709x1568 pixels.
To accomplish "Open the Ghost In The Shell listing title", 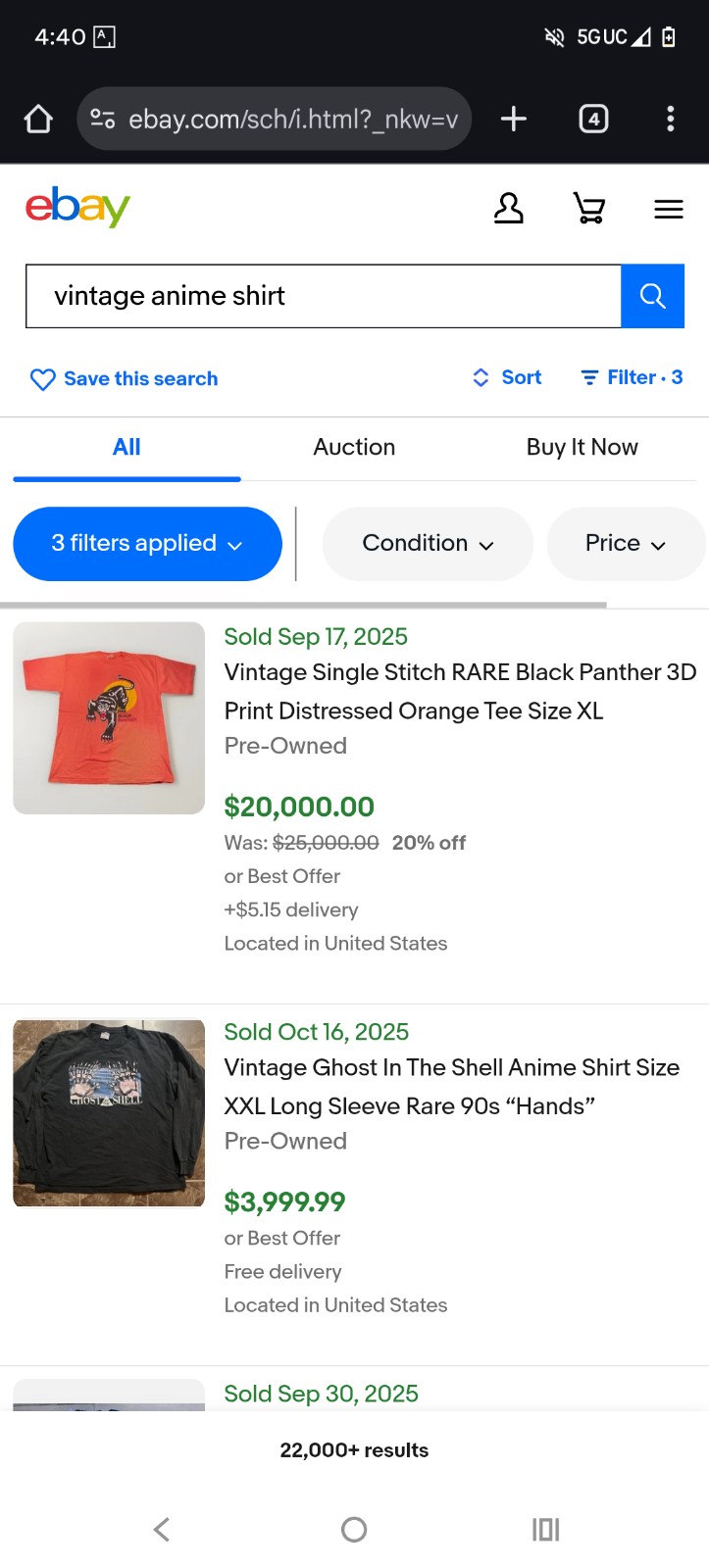I will [x=452, y=1086].
